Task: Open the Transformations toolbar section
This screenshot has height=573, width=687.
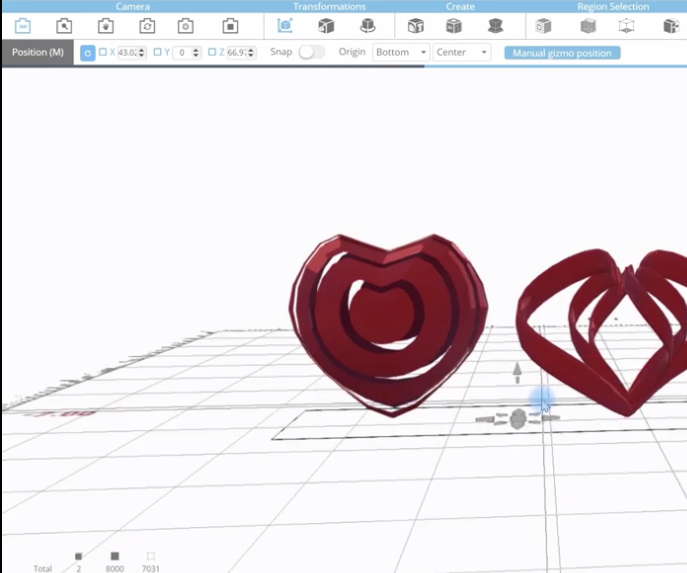Action: coord(329,6)
